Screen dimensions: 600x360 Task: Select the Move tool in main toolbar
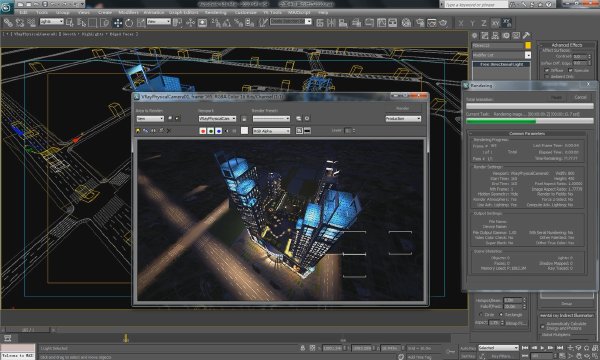[x=117, y=23]
